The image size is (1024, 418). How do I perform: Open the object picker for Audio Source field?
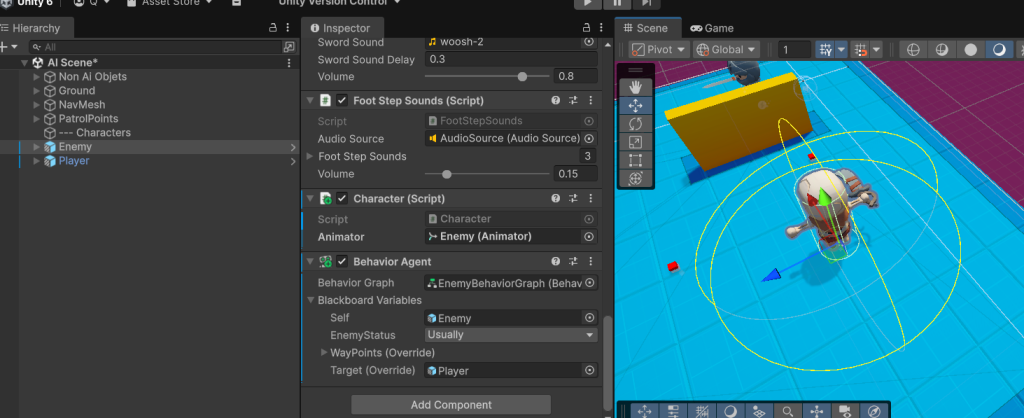(589, 138)
